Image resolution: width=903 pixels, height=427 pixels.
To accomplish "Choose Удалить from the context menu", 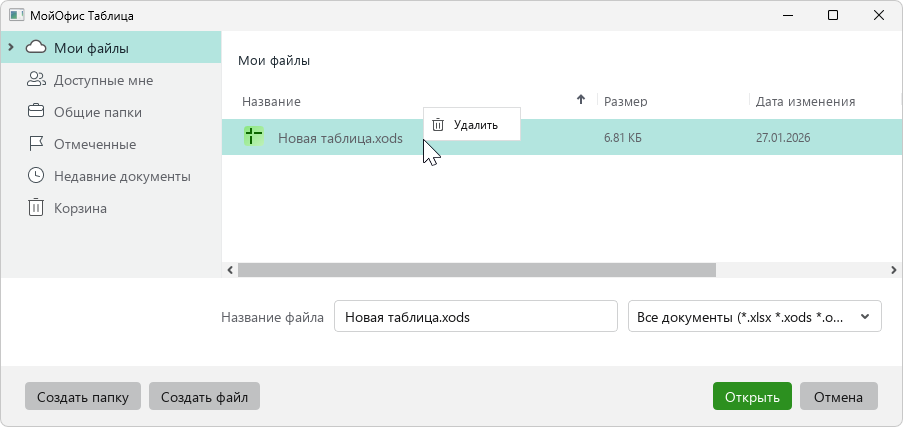I will coord(472,124).
